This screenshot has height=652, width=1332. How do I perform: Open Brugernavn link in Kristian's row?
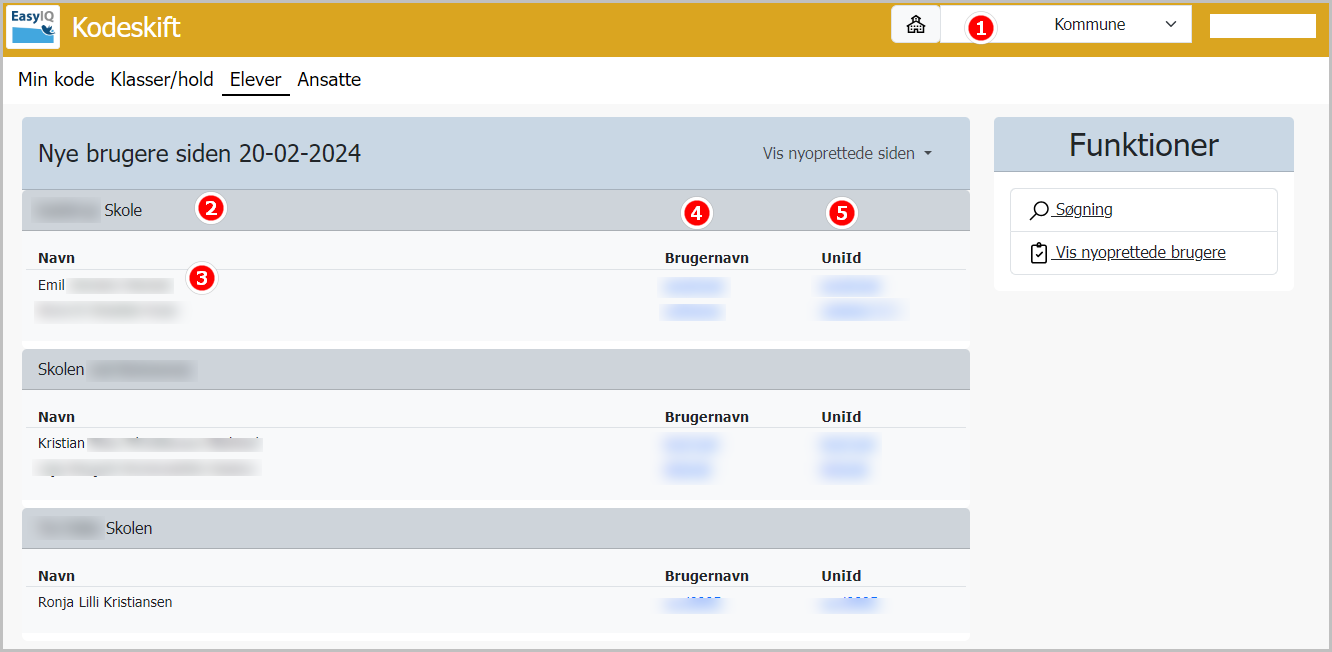[x=691, y=444]
